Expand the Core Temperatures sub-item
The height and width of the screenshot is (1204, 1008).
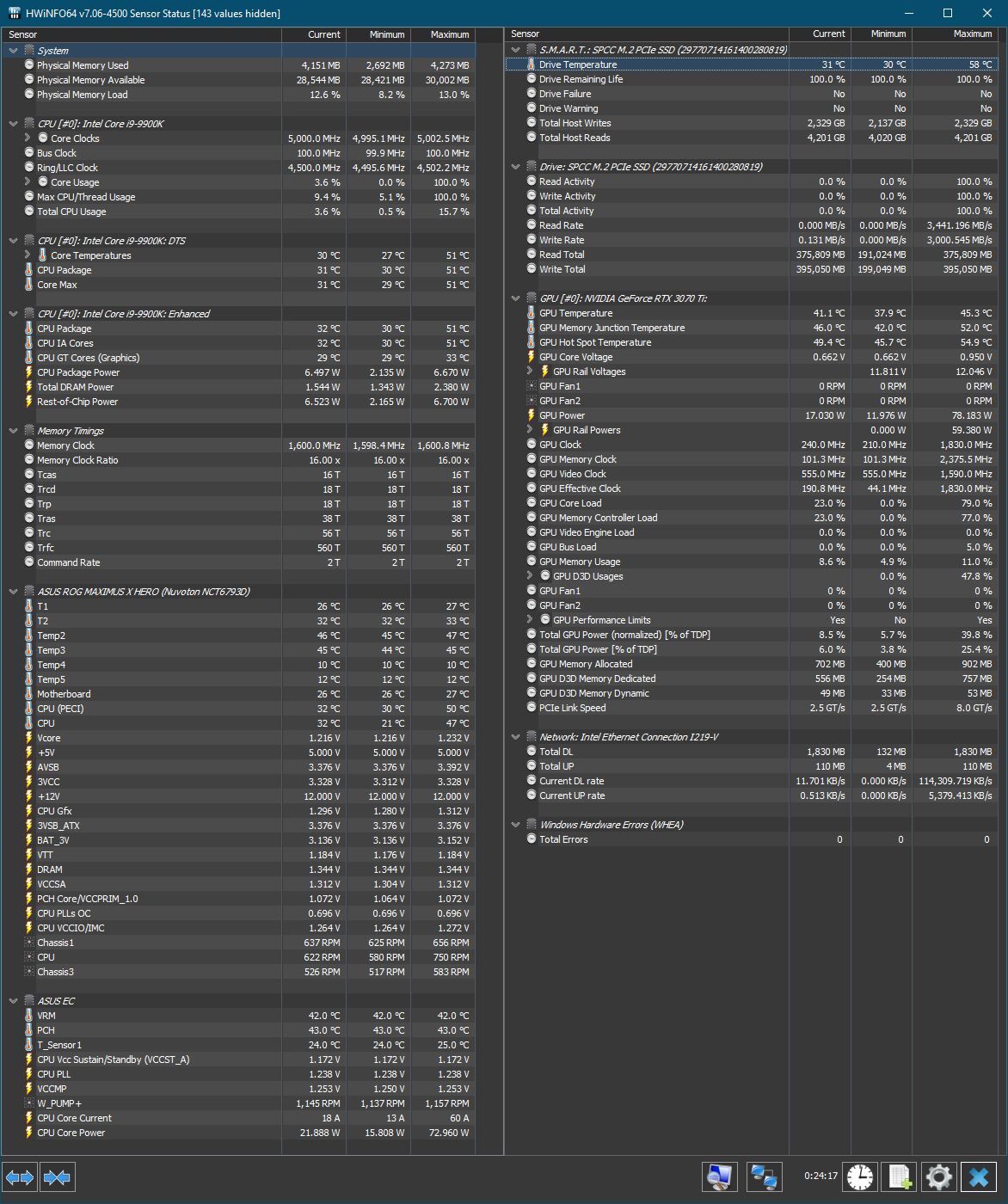[x=28, y=255]
